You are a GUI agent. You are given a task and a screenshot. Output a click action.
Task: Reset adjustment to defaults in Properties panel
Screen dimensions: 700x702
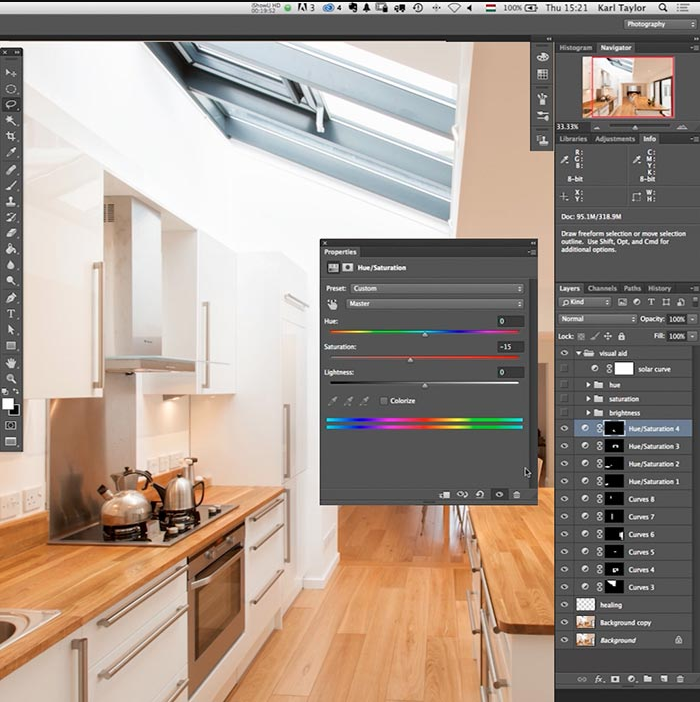coord(480,494)
